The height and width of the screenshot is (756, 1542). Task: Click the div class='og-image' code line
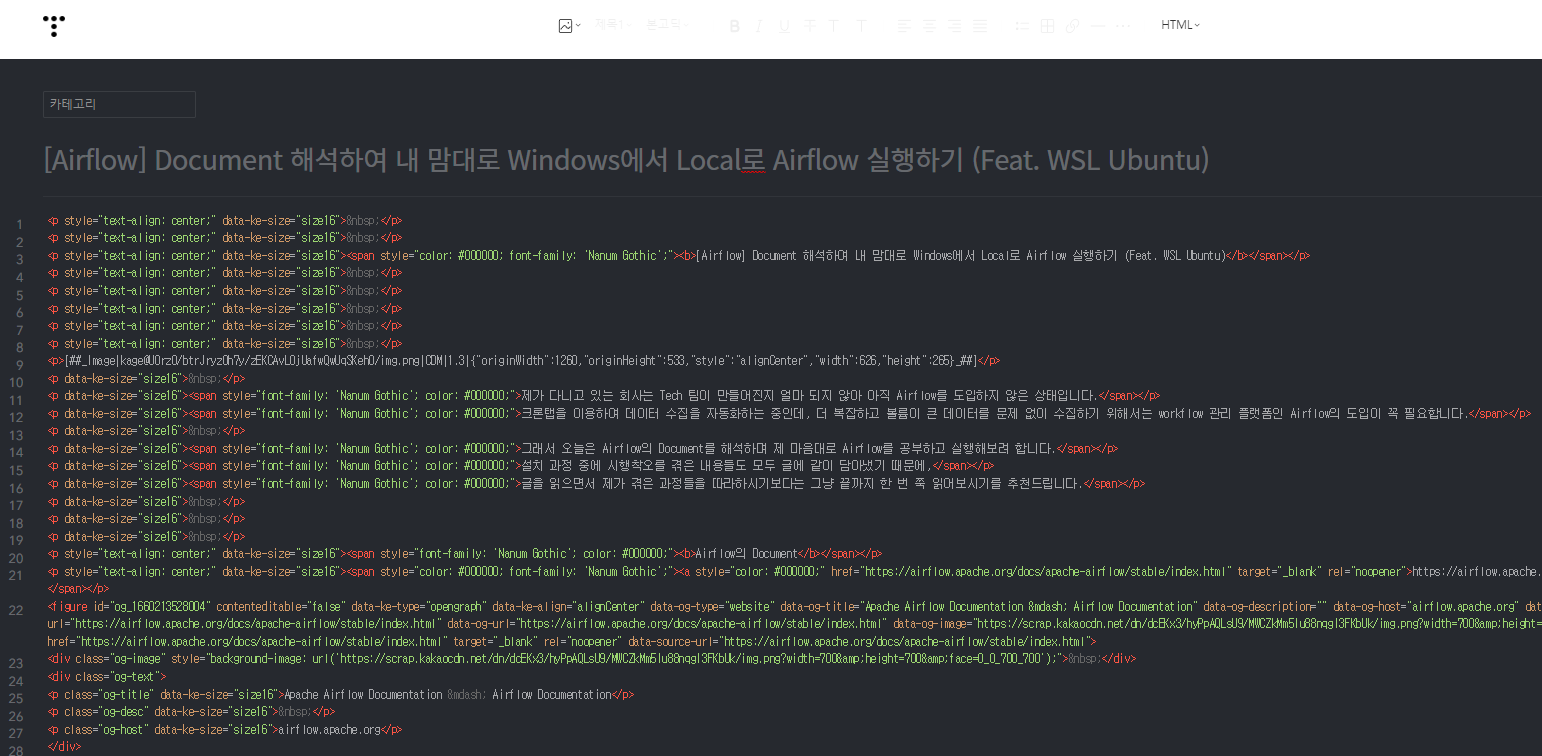coord(592,659)
